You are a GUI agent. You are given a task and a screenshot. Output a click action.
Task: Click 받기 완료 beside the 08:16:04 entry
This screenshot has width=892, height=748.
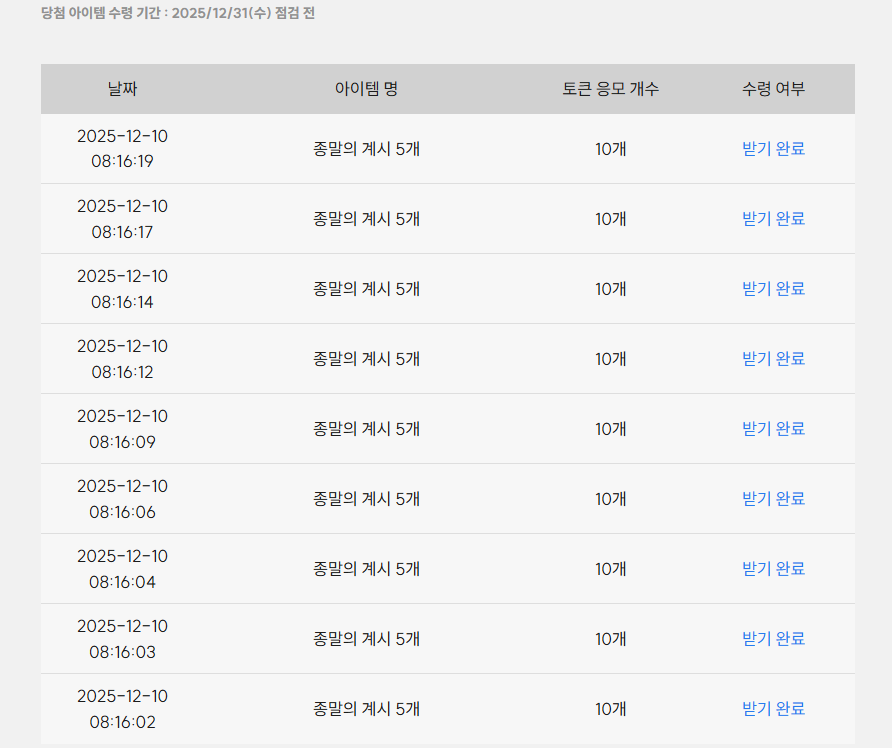(x=773, y=569)
